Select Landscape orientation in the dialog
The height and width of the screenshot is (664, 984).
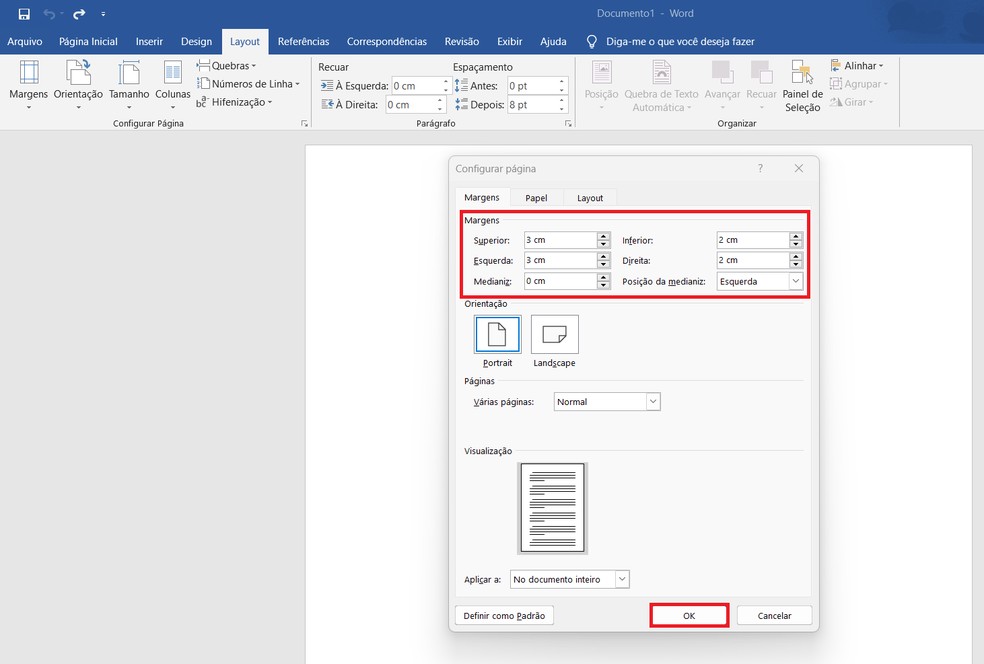[x=554, y=334]
